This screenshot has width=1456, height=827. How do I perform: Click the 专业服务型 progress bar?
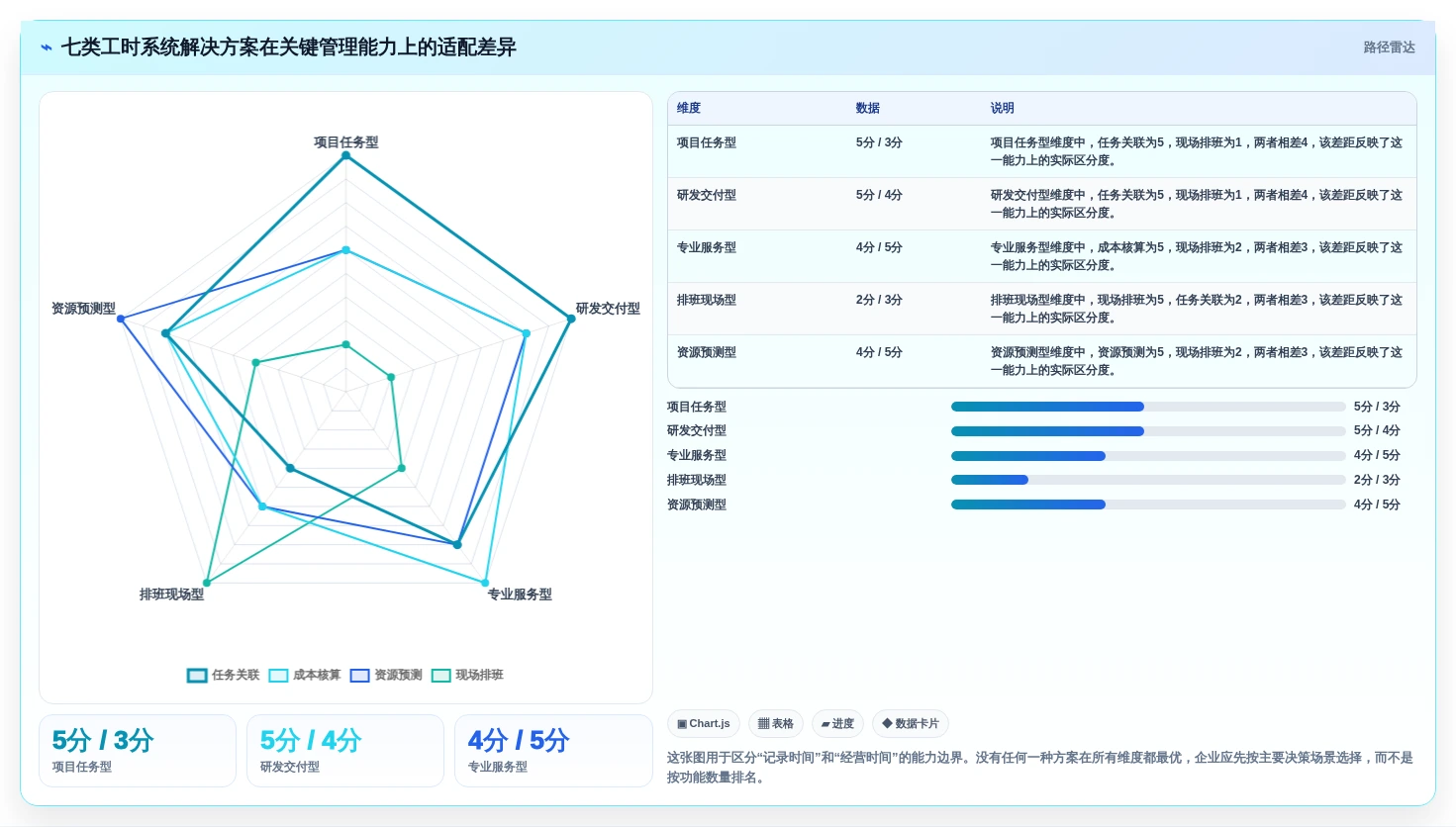coord(1148,456)
